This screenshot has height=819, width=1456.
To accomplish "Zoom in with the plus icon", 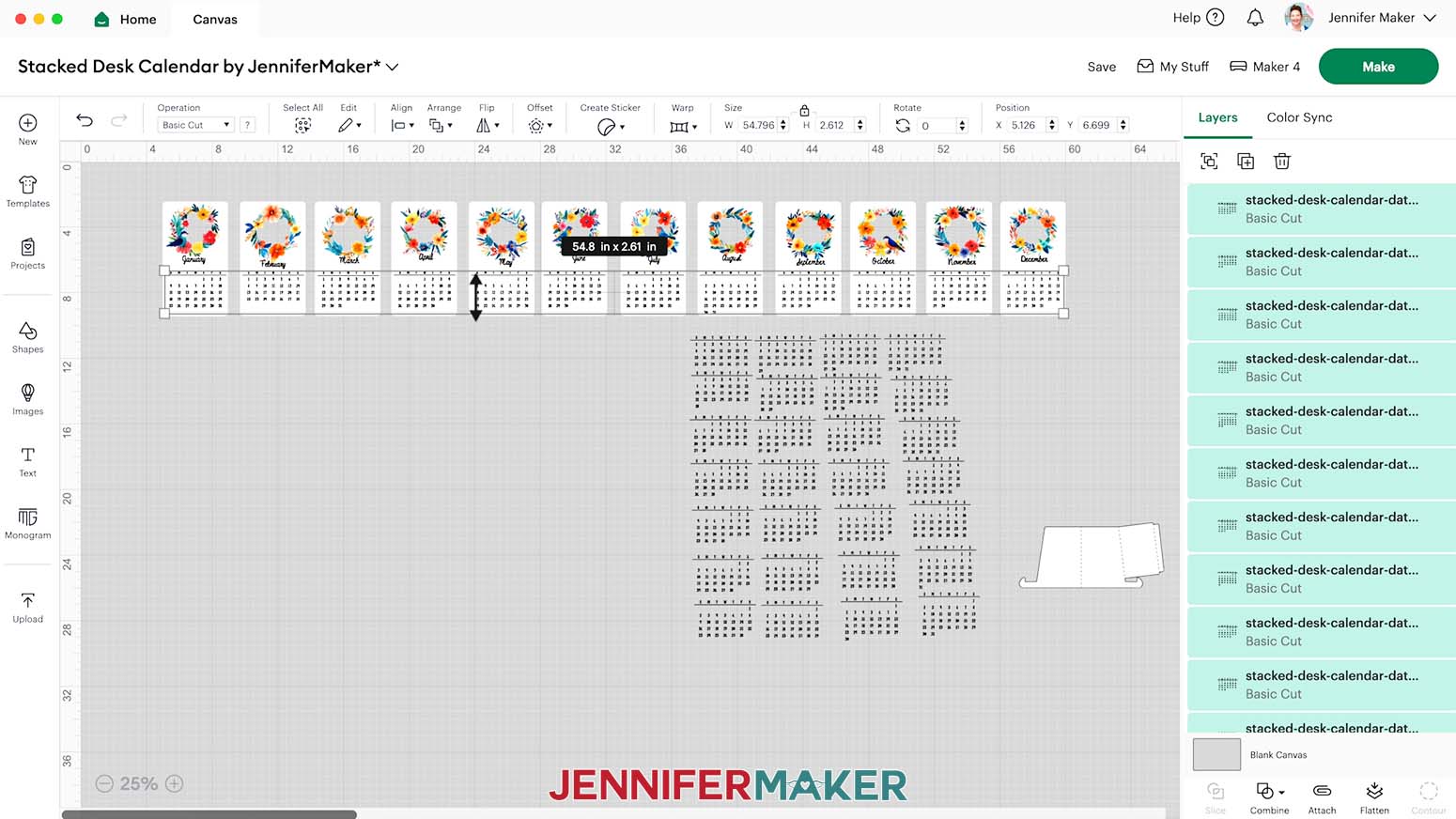I will pos(175,783).
